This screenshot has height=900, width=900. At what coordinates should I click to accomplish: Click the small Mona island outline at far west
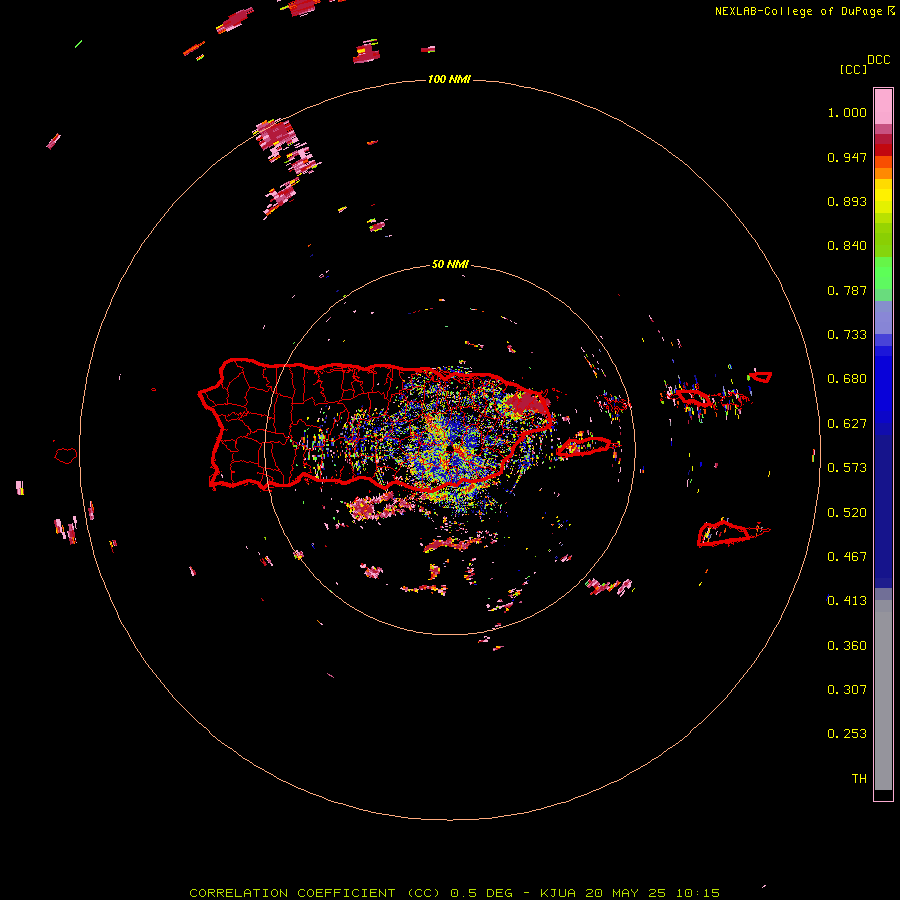65,456
